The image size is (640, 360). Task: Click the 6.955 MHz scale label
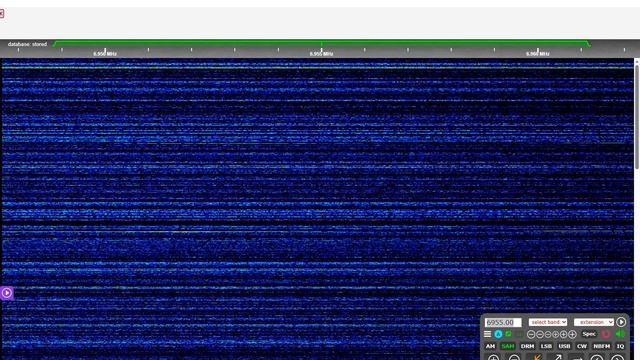point(321,54)
